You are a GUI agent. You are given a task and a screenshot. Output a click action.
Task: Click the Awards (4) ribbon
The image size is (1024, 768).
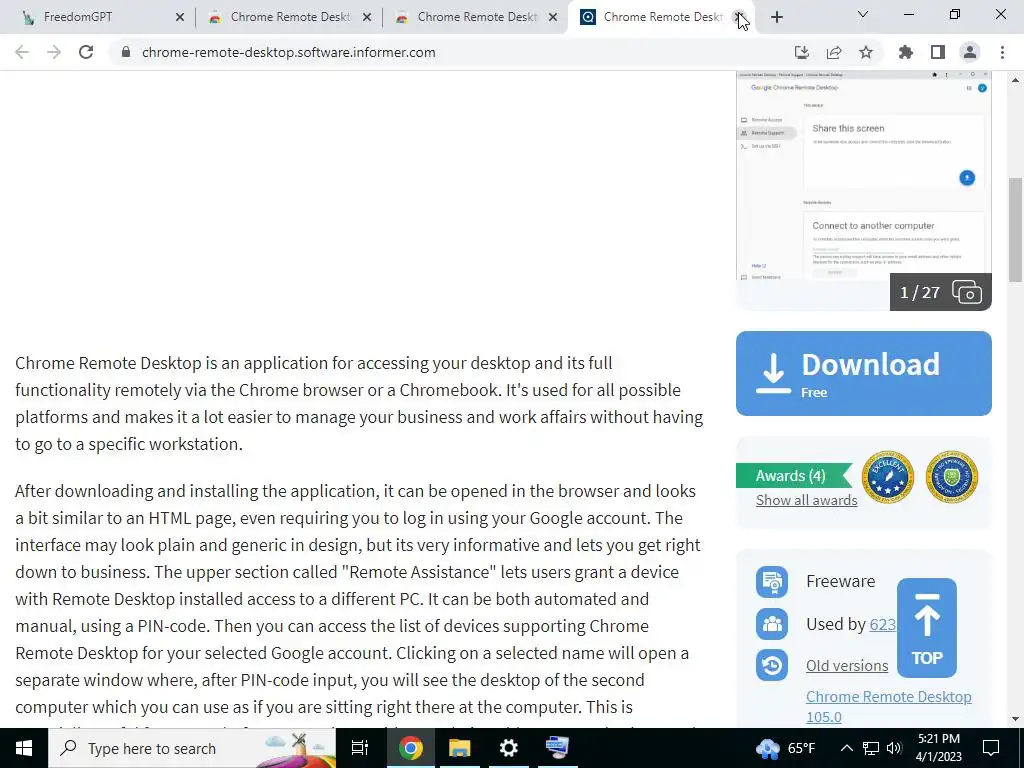793,475
